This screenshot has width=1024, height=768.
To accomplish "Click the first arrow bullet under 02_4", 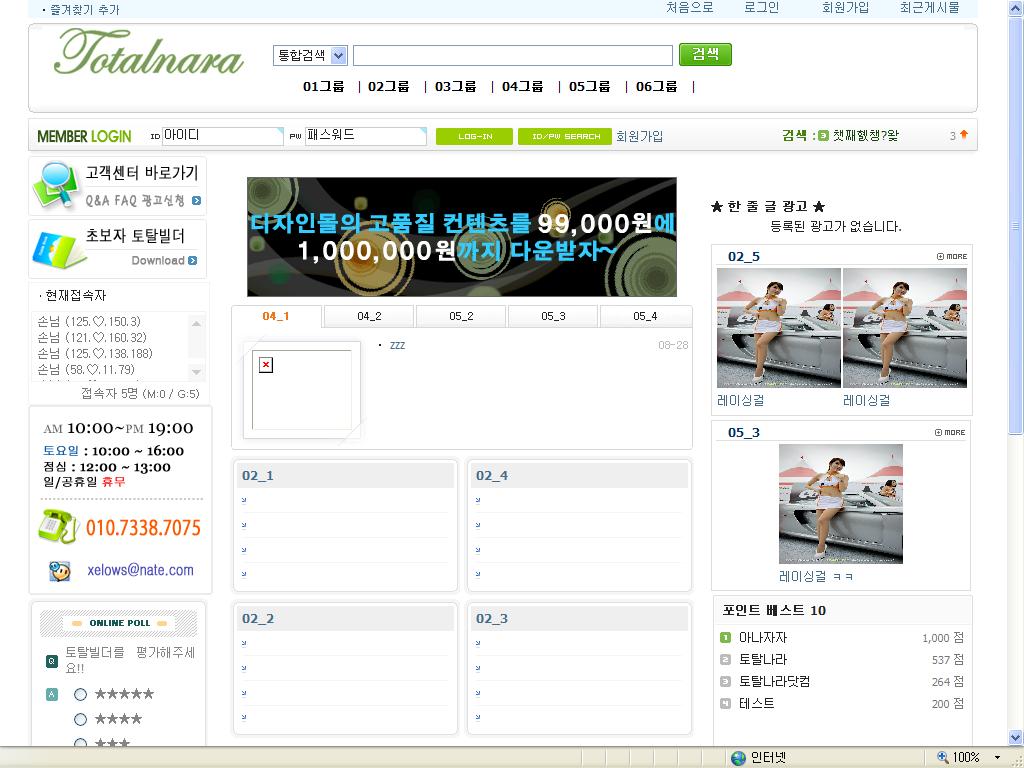I will click(478, 500).
